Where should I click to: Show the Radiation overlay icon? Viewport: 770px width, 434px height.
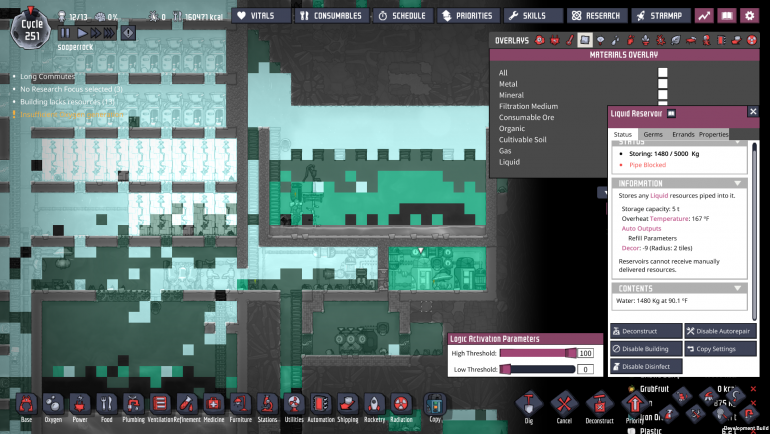tap(752, 40)
